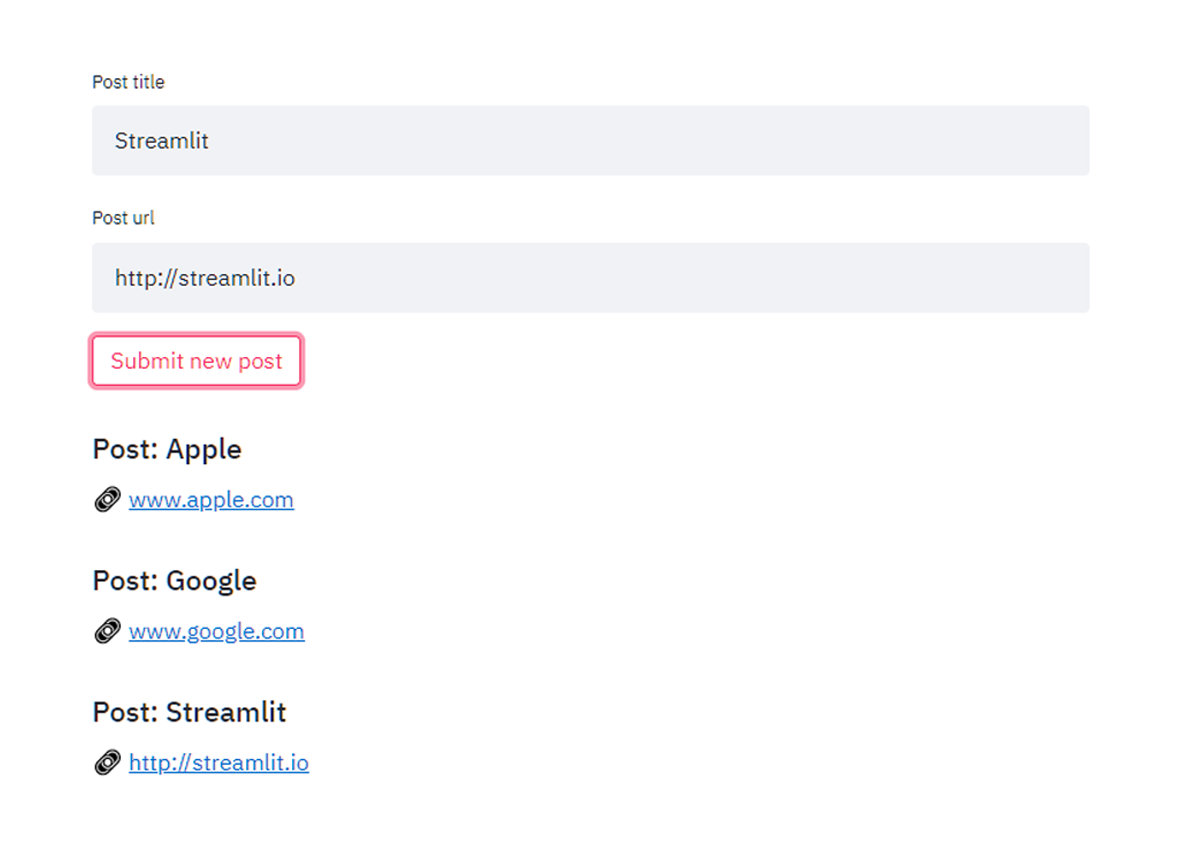Click the 'Streamlit' text in the Post title field
Viewport: 1200px width, 863px height.
coord(161,141)
